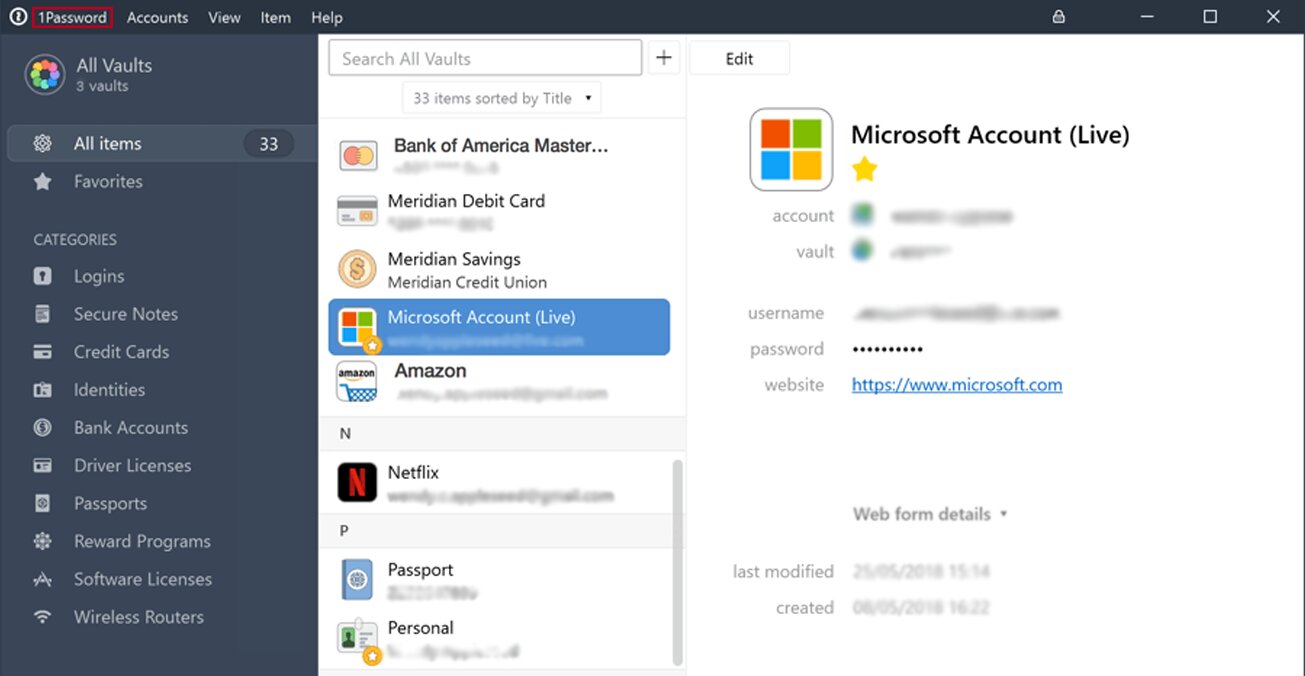Click the All items gear icon
Viewport: 1305px width, 676px height.
click(x=42, y=144)
